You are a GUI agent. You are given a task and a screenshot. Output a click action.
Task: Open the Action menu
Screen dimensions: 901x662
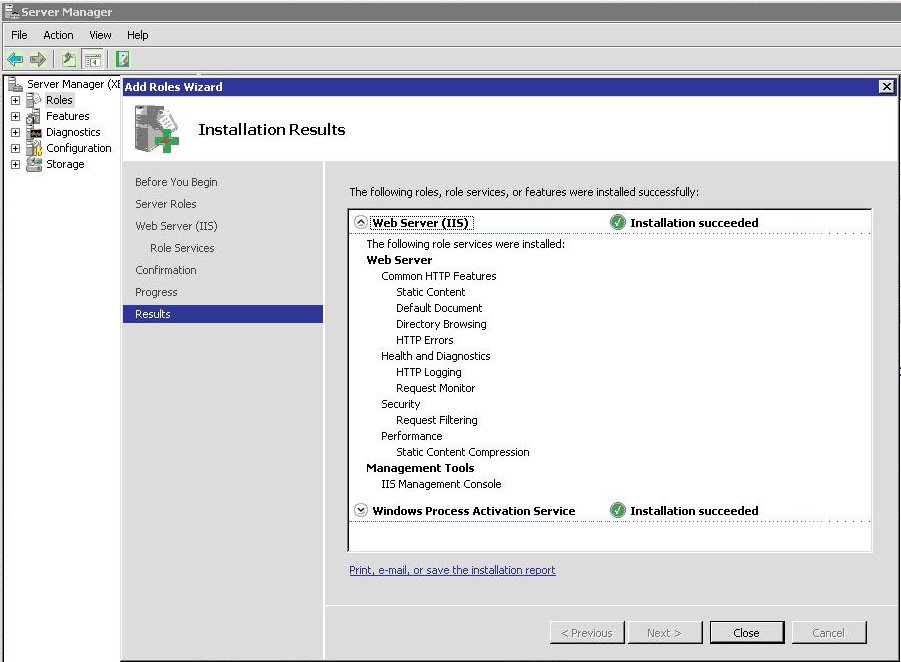59,35
